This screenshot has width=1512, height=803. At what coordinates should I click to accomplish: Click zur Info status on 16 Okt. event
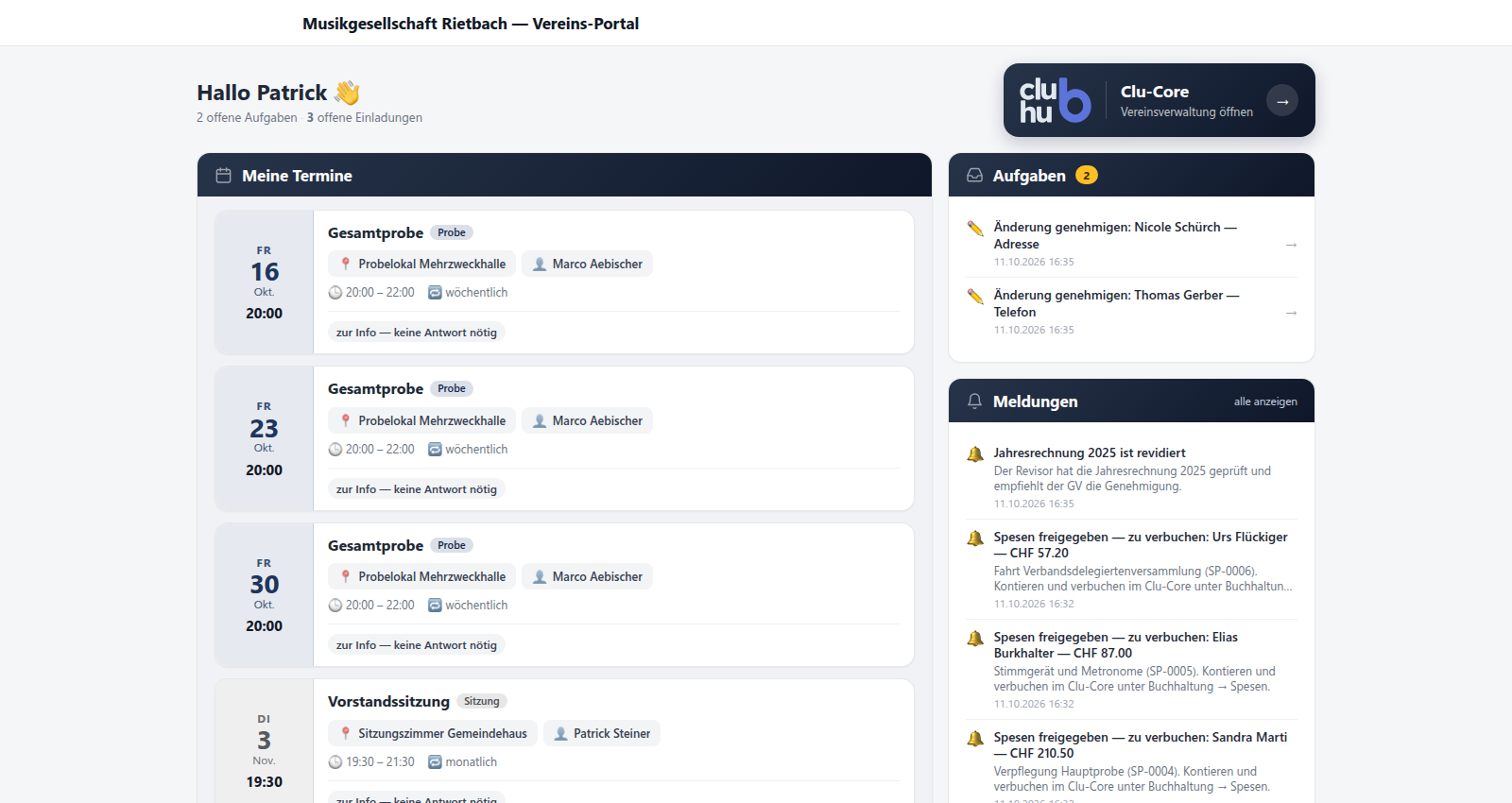tap(417, 333)
